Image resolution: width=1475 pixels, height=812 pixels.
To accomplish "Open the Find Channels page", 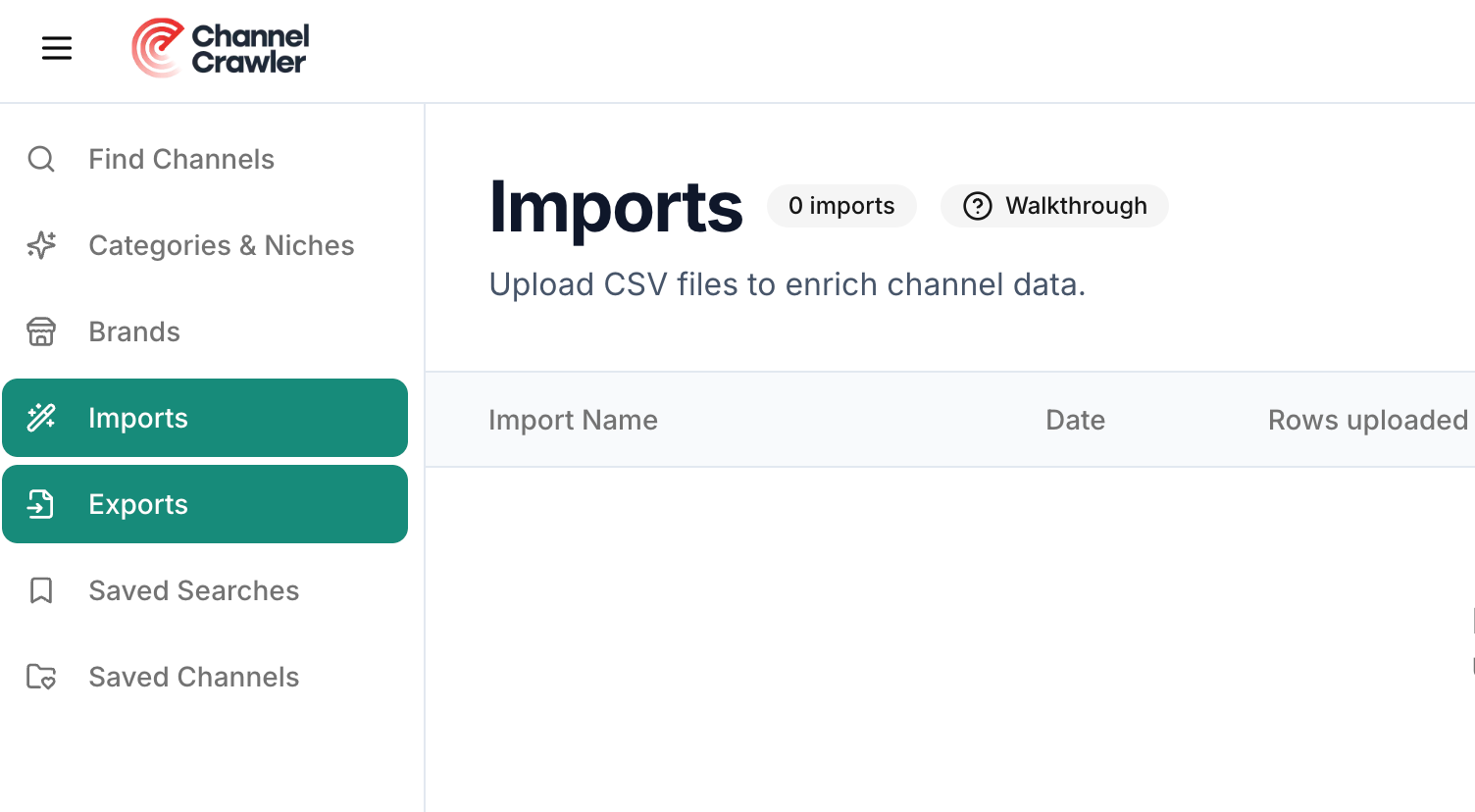I will point(181,158).
